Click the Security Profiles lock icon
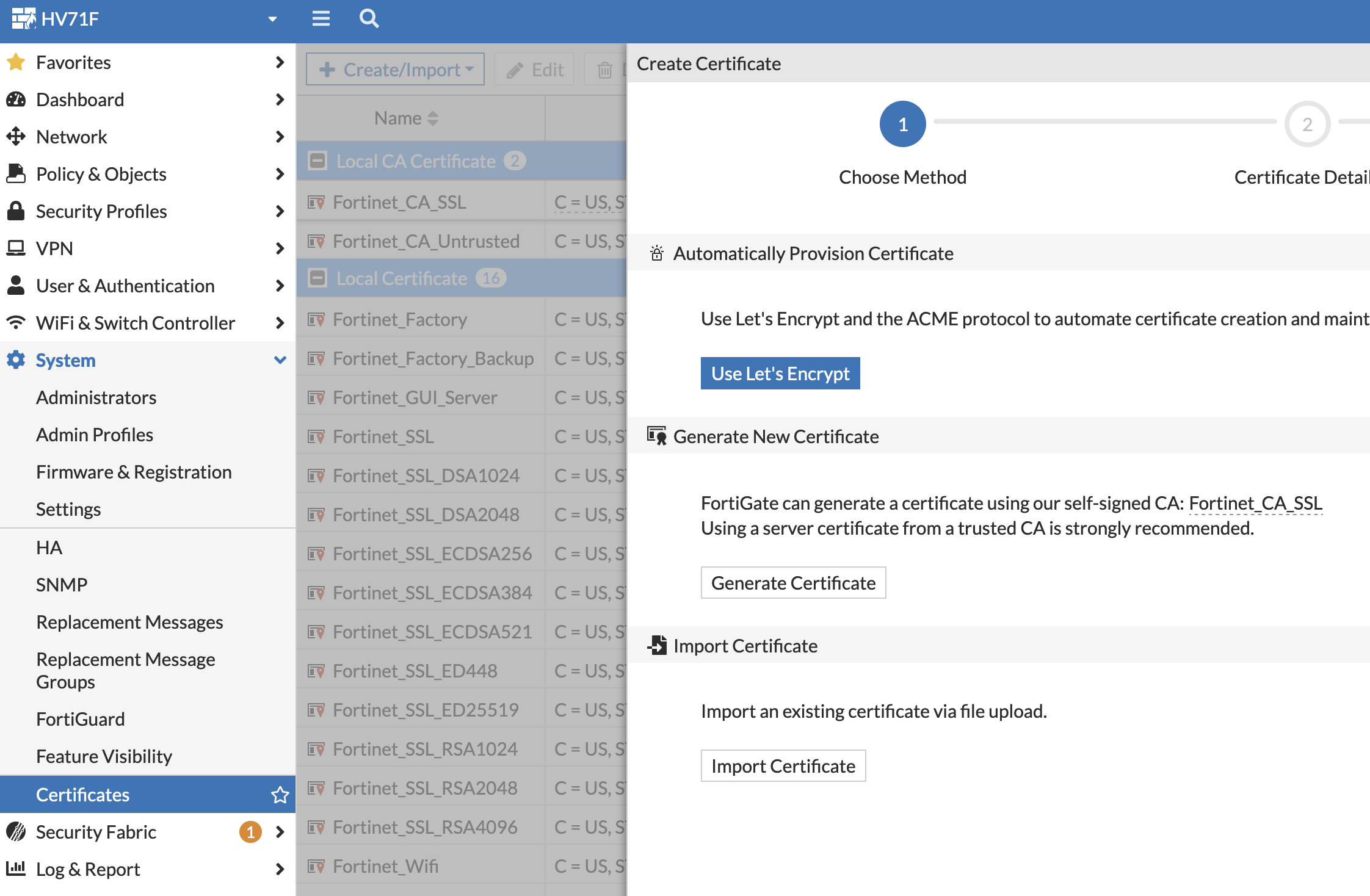The width and height of the screenshot is (1370, 896). [x=16, y=211]
